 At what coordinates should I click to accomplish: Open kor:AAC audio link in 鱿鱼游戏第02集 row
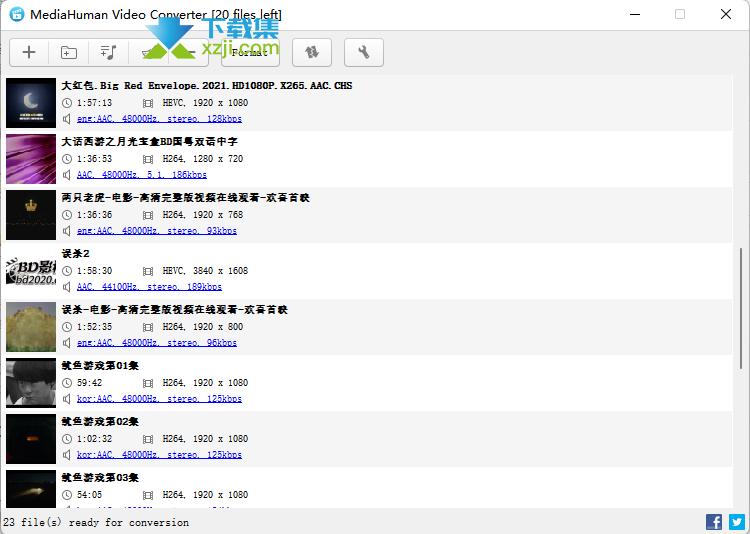(159, 455)
